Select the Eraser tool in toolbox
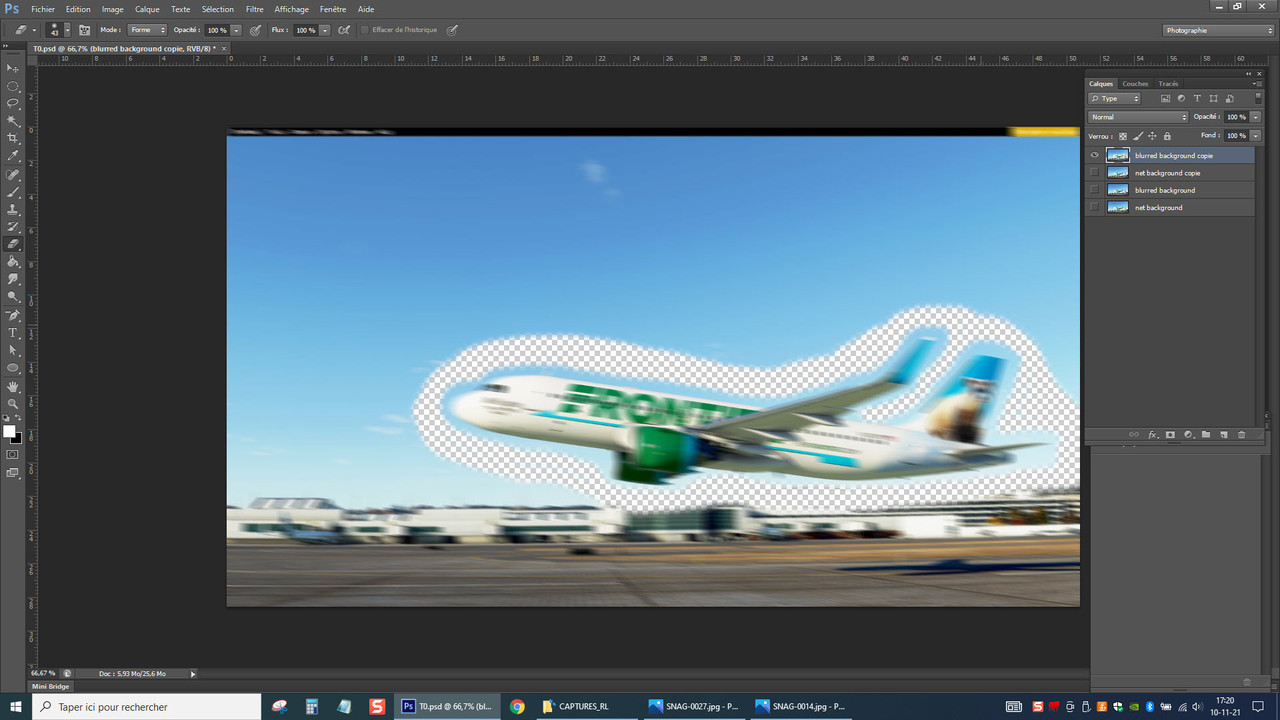Screen dimensions: 1280x720 pyautogui.click(x=13, y=244)
